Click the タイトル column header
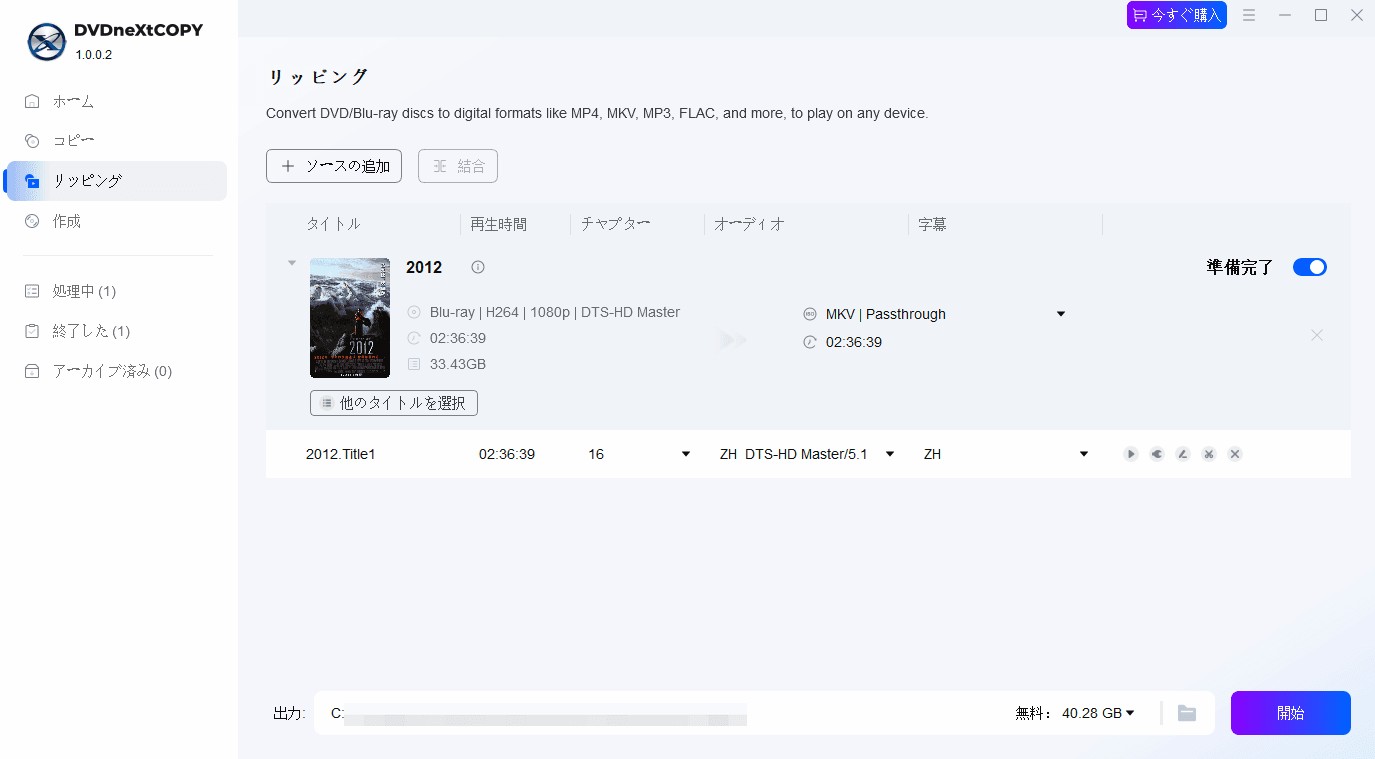This screenshot has width=1375, height=759. (333, 224)
